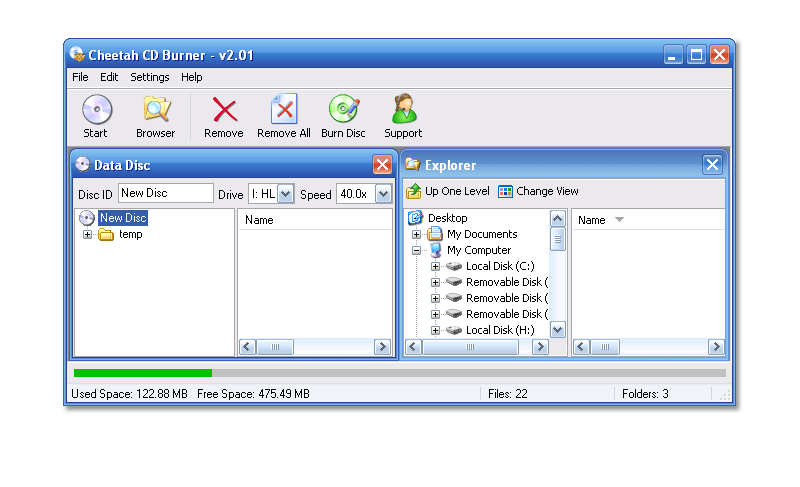
Task: Open the Drive dropdown arrow
Action: pyautogui.click(x=286, y=194)
